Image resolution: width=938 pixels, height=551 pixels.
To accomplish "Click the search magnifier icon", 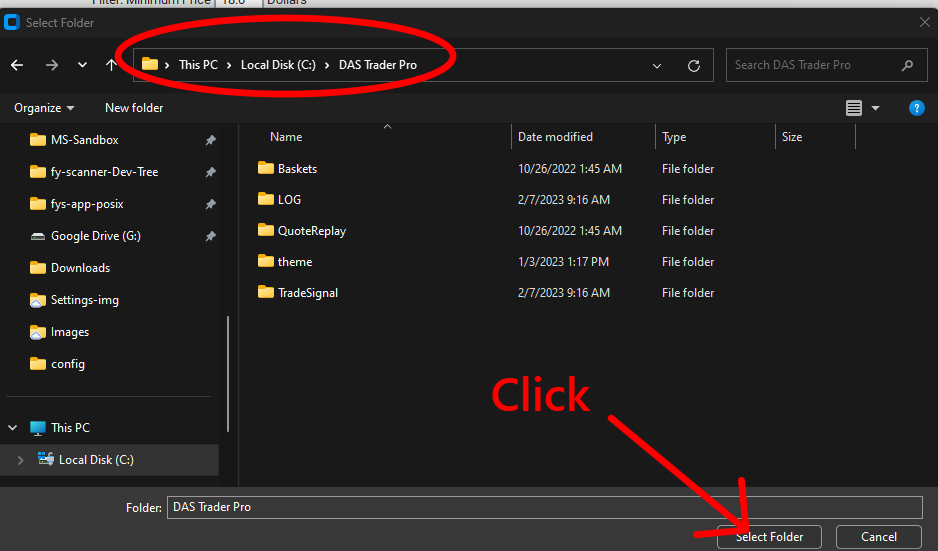I will pyautogui.click(x=907, y=65).
